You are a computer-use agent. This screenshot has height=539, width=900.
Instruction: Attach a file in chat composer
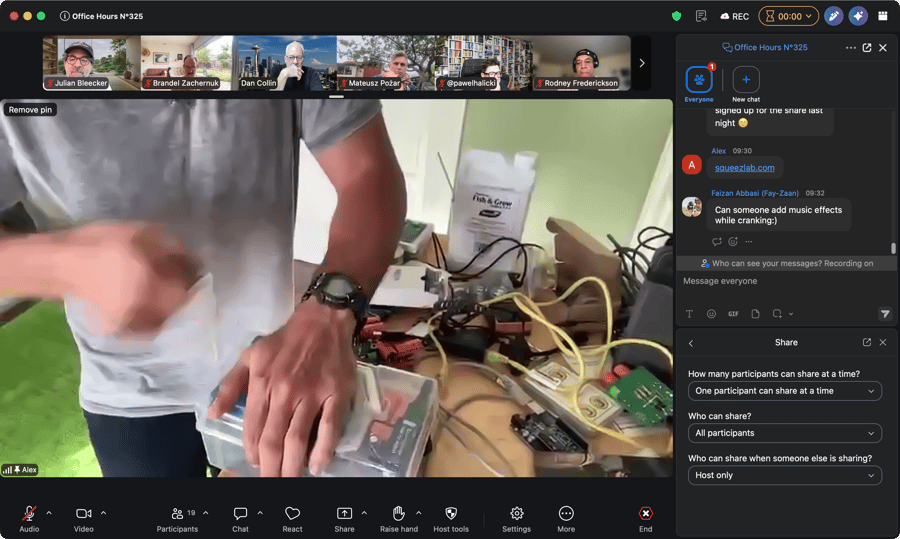755,314
